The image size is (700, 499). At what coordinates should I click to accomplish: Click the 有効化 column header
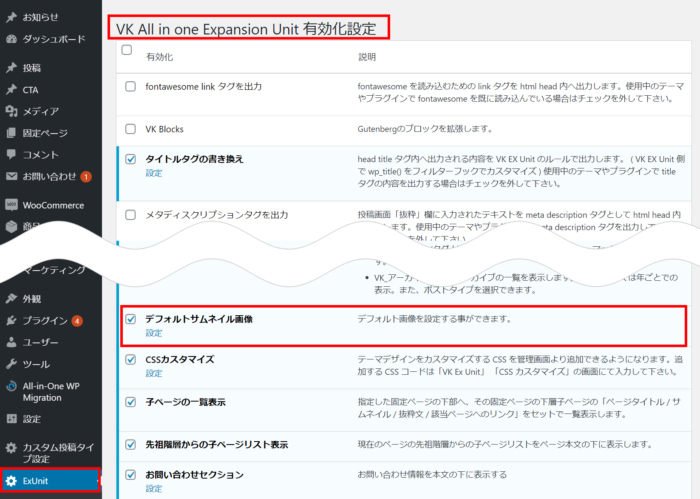[159, 57]
